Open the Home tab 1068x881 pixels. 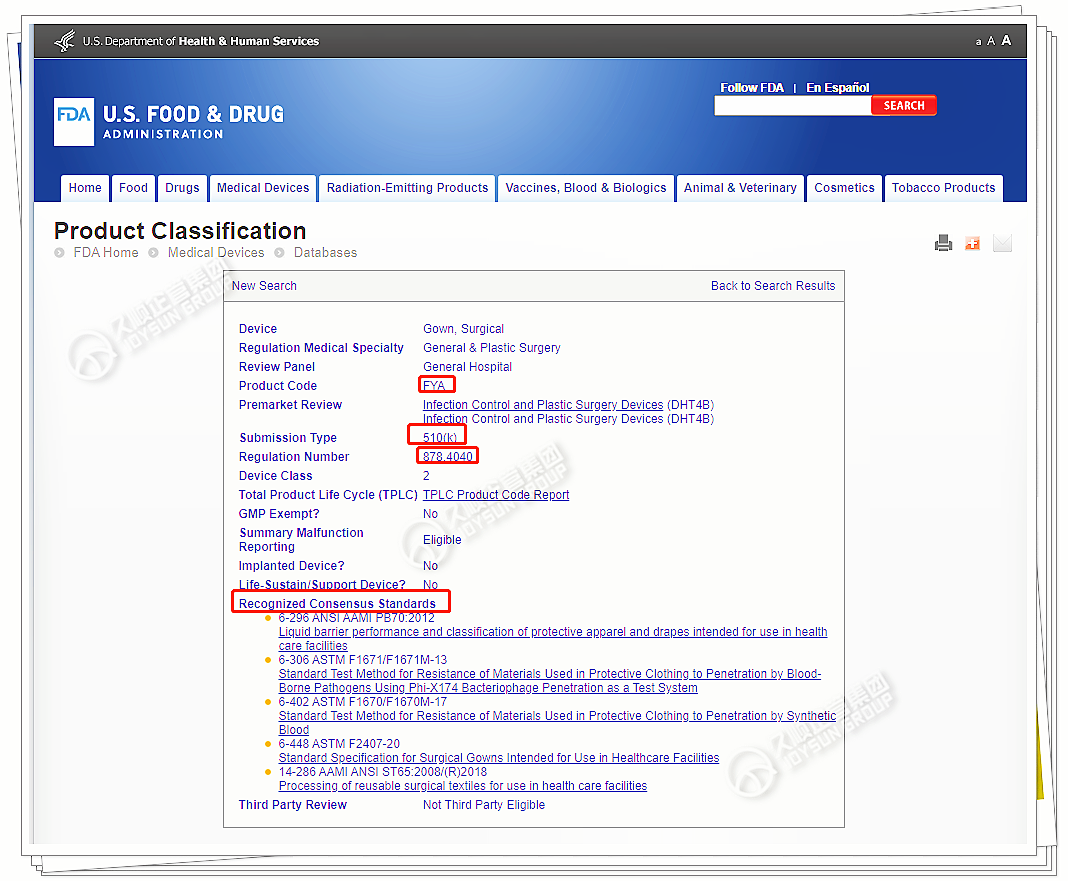(85, 188)
